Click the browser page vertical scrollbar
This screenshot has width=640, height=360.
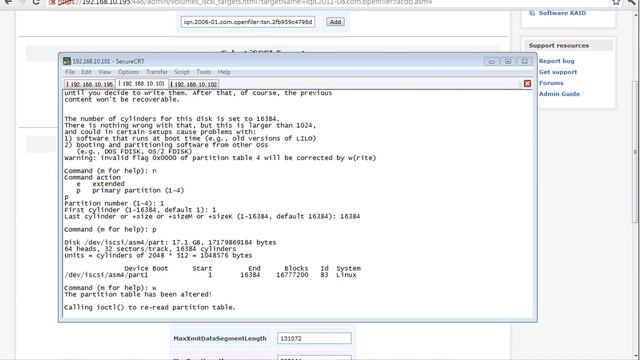(x=635, y=152)
